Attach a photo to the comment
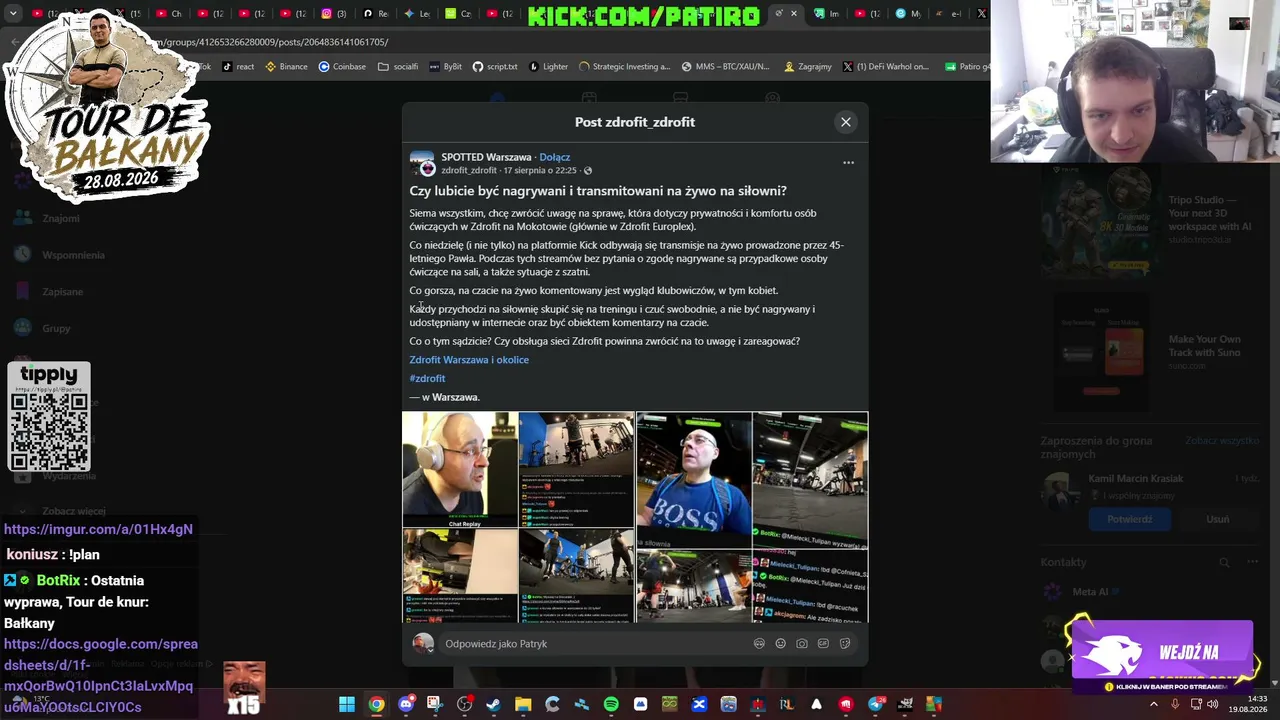The width and height of the screenshot is (1280, 720). point(802,644)
